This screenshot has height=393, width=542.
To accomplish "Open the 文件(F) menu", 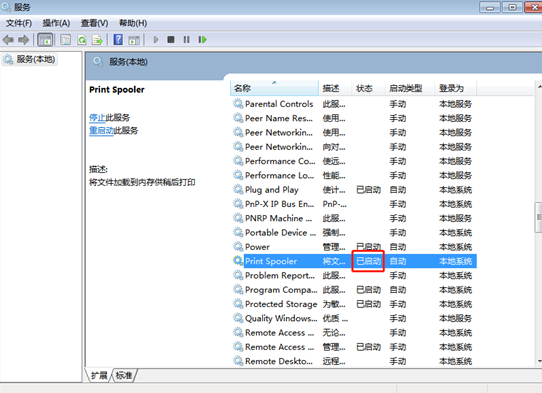I will (x=19, y=23).
